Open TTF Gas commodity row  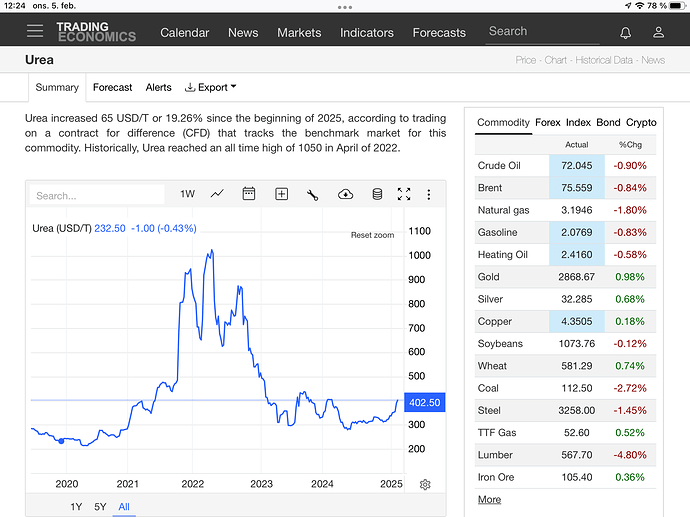[565, 433]
